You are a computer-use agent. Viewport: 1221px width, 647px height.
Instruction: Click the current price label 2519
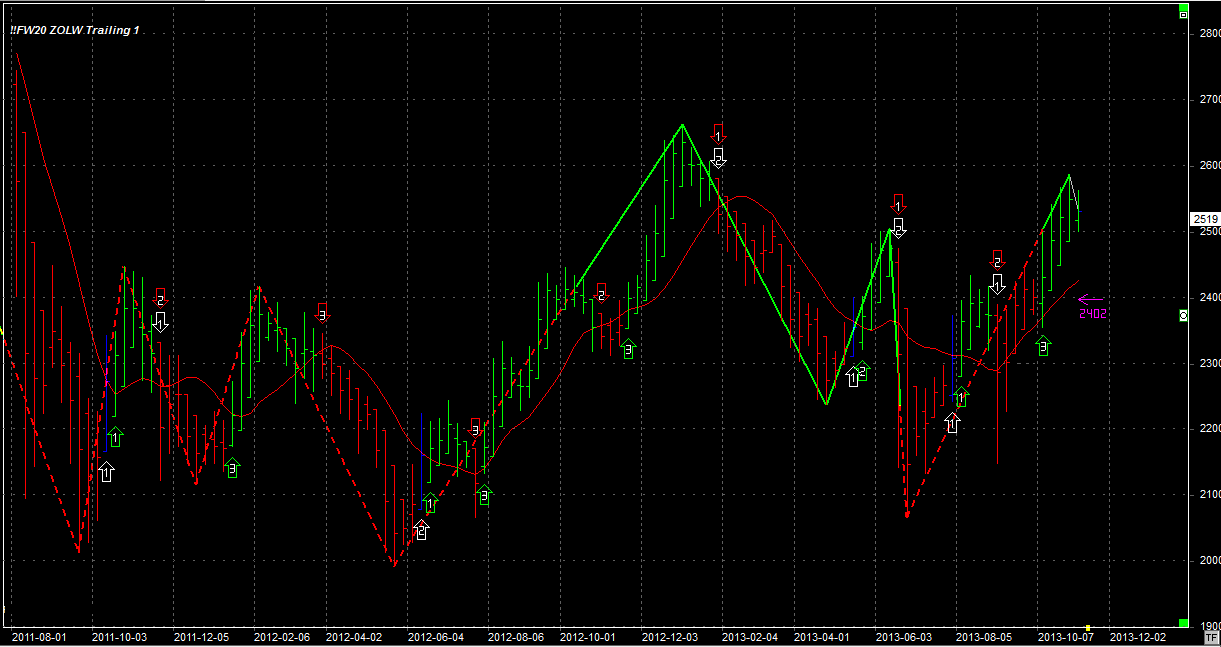click(1205, 219)
